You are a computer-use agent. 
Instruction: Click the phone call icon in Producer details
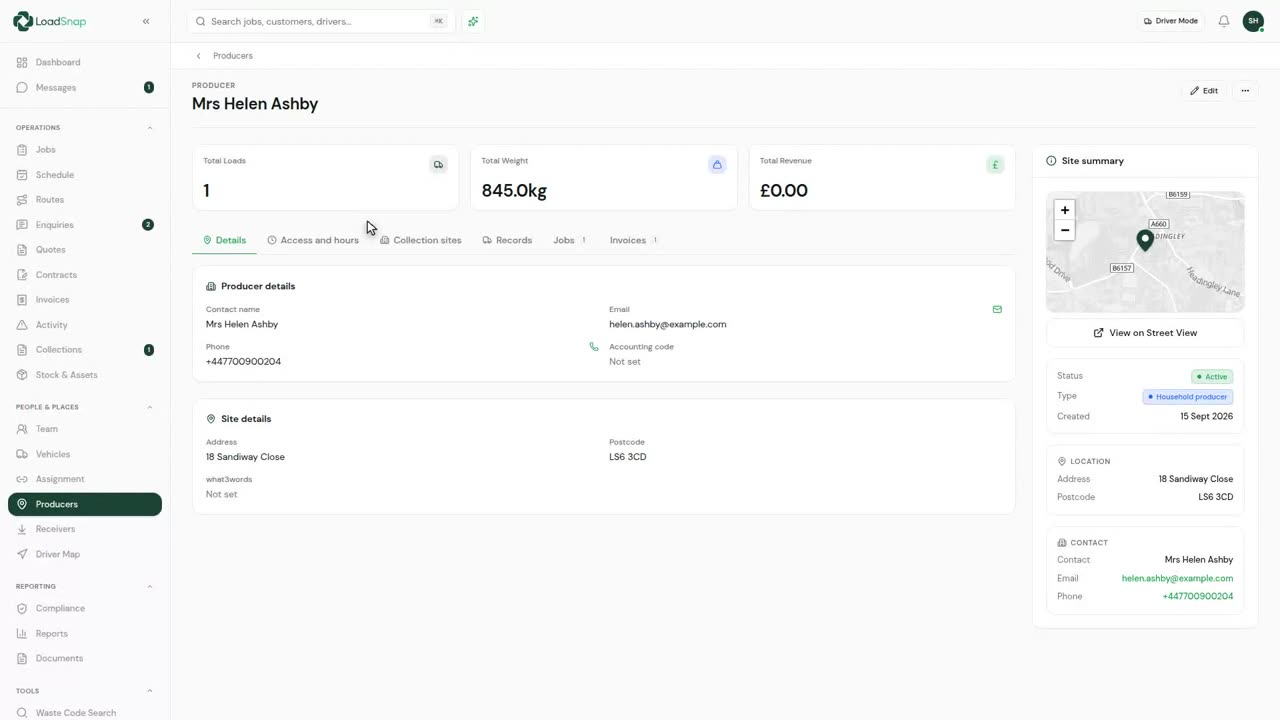[594, 347]
